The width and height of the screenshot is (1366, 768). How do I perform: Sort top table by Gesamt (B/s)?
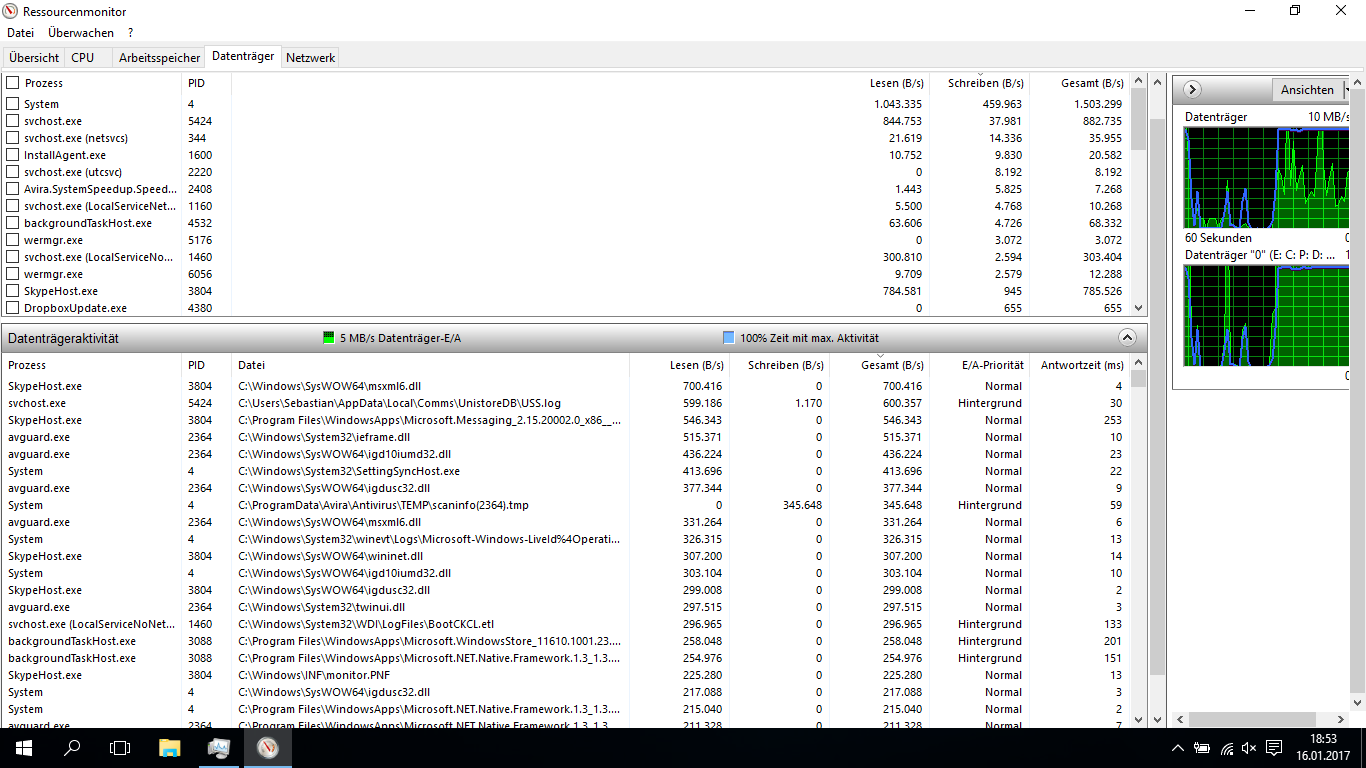pyautogui.click(x=1079, y=83)
